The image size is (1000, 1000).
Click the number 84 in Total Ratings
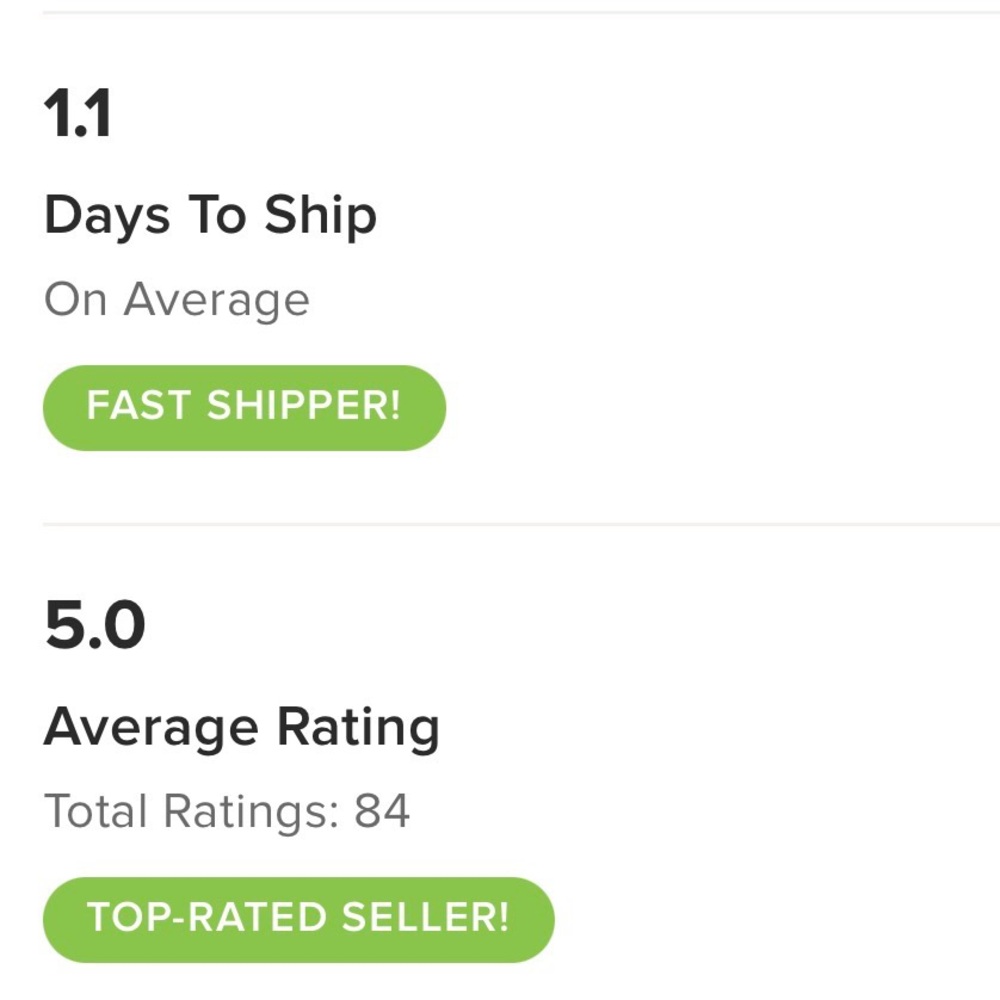pyautogui.click(x=382, y=812)
